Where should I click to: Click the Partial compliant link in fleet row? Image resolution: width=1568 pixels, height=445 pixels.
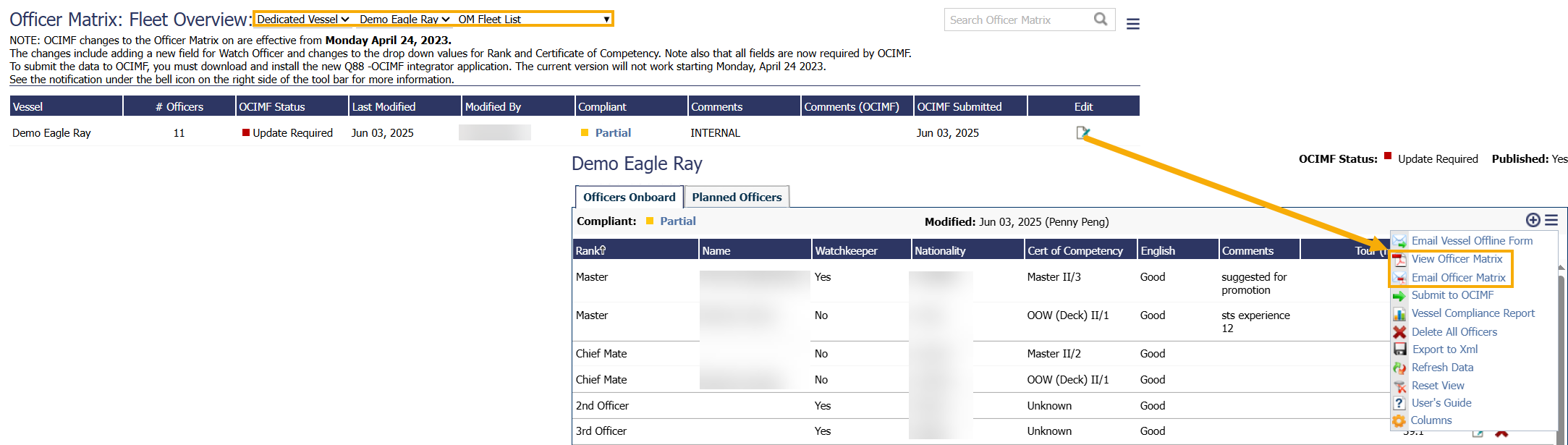point(613,133)
